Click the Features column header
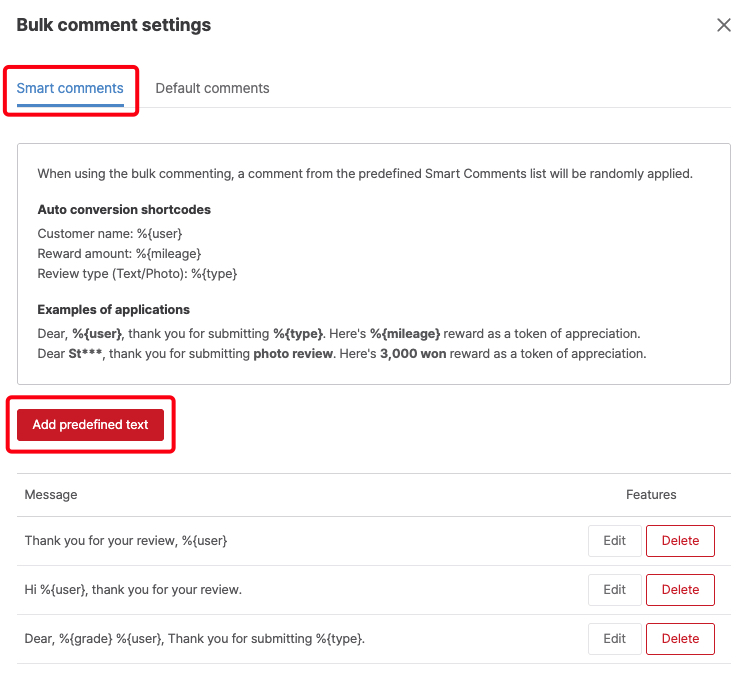Image resolution: width=747 pixels, height=676 pixels. 651,495
